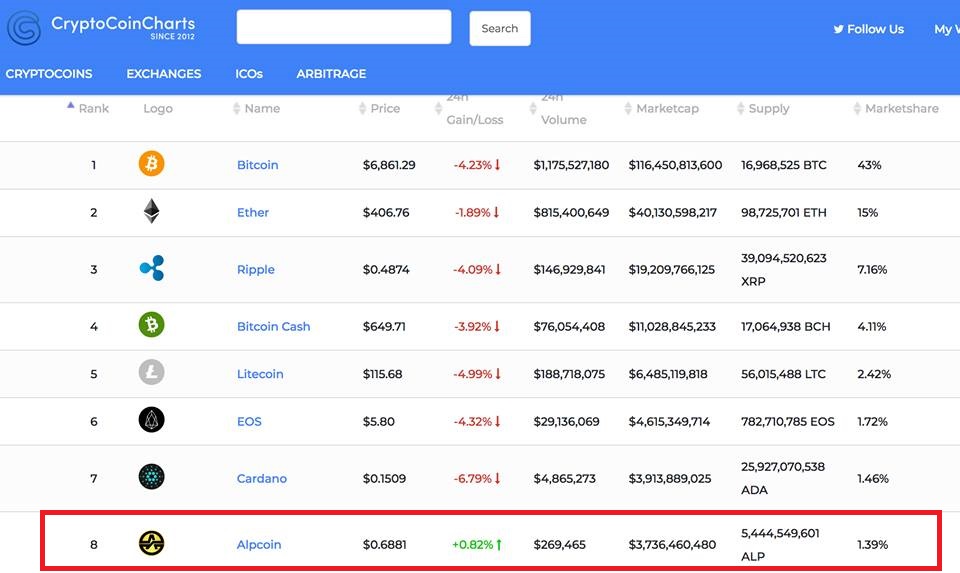Select Bitcoin marketshare 43%
The image size is (960, 573).
tap(869, 165)
